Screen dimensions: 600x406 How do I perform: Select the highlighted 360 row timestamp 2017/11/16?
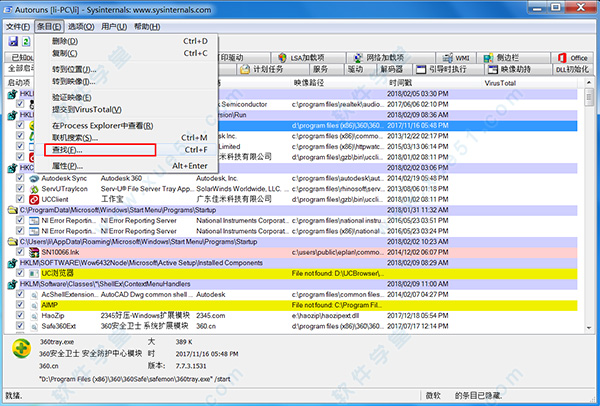click(417, 126)
